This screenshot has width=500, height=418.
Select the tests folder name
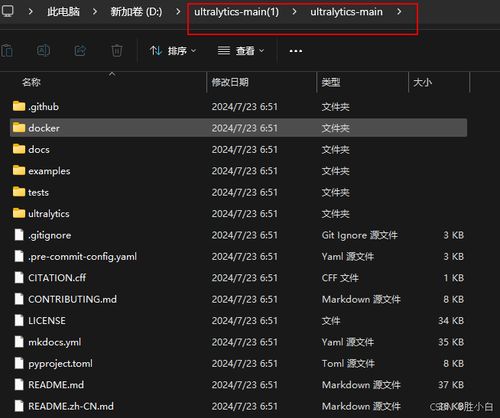click(x=38, y=192)
